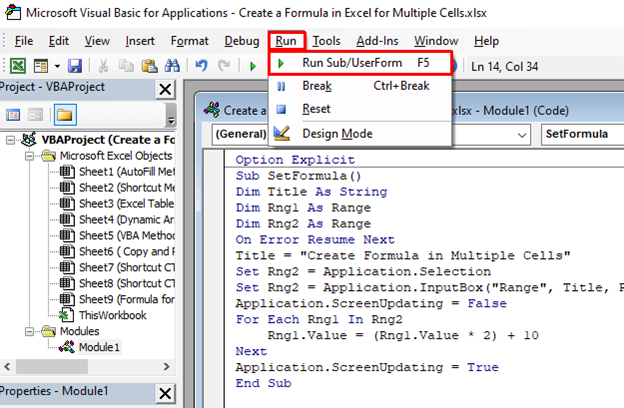Open the Tools menu
The image size is (624, 408).
coord(326,41)
